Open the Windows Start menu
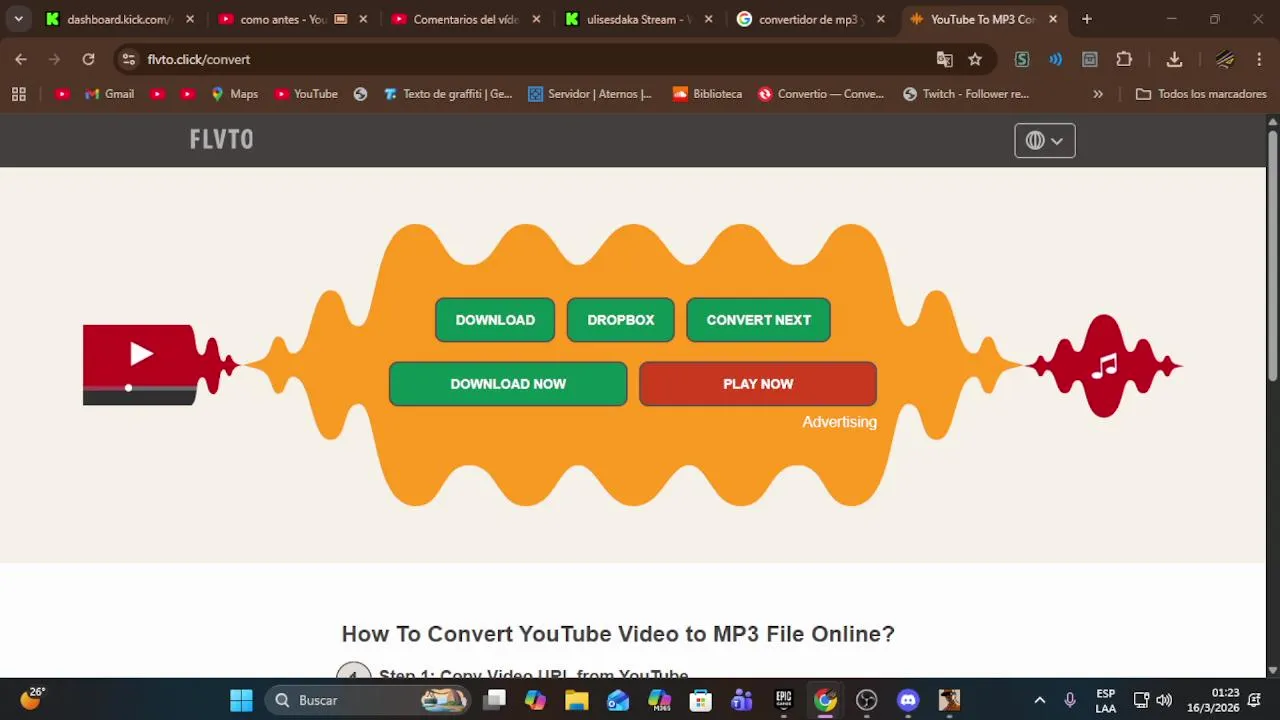This screenshot has width=1280, height=720. click(241, 700)
